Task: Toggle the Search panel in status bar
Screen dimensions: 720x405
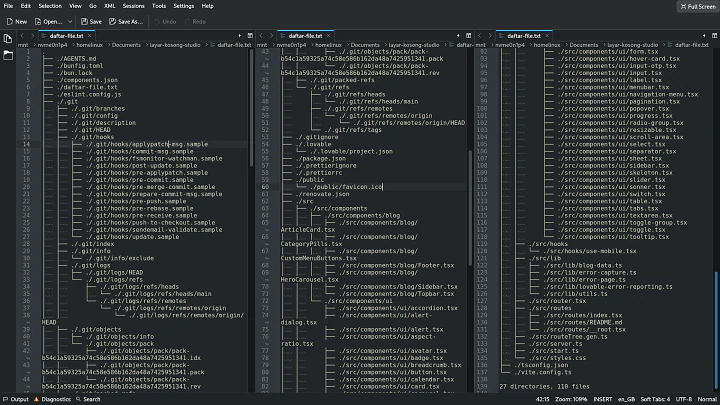Action: 88,399
